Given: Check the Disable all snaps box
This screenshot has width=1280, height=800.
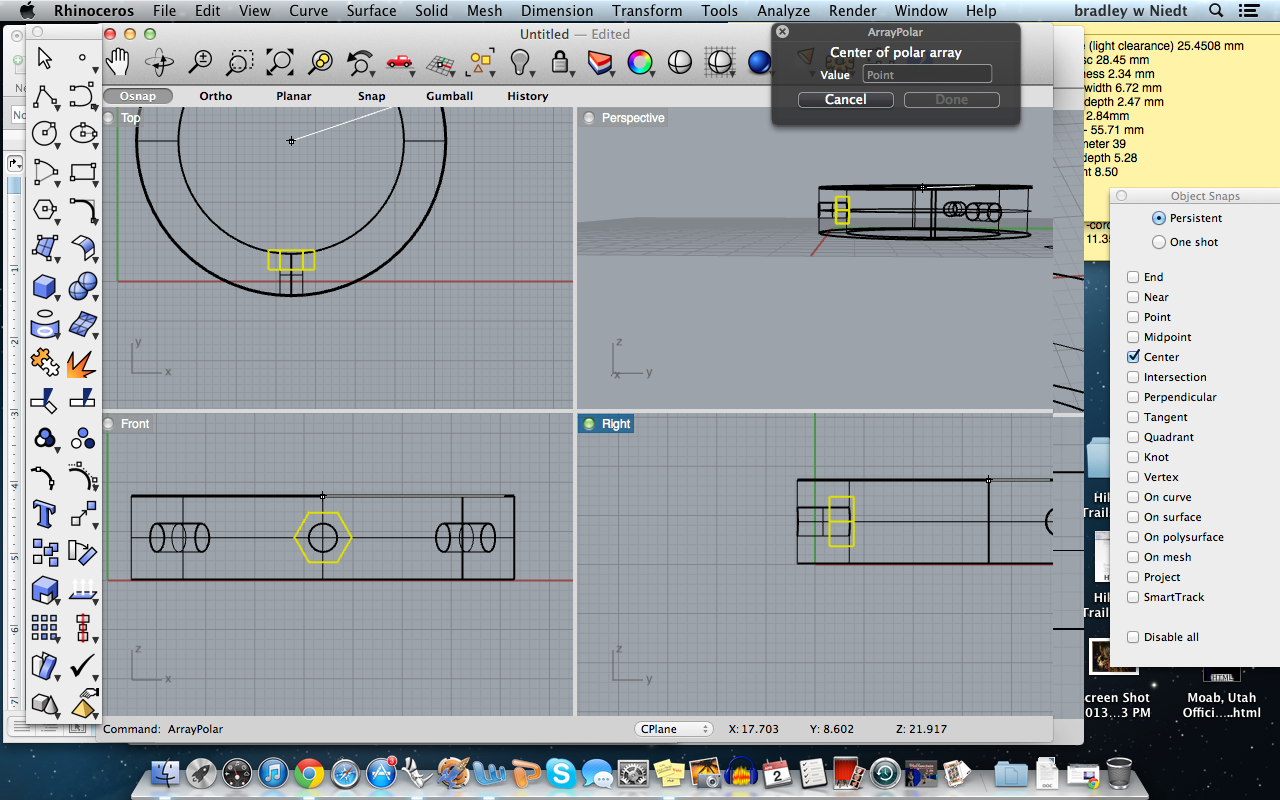Looking at the screenshot, I should 1133,637.
